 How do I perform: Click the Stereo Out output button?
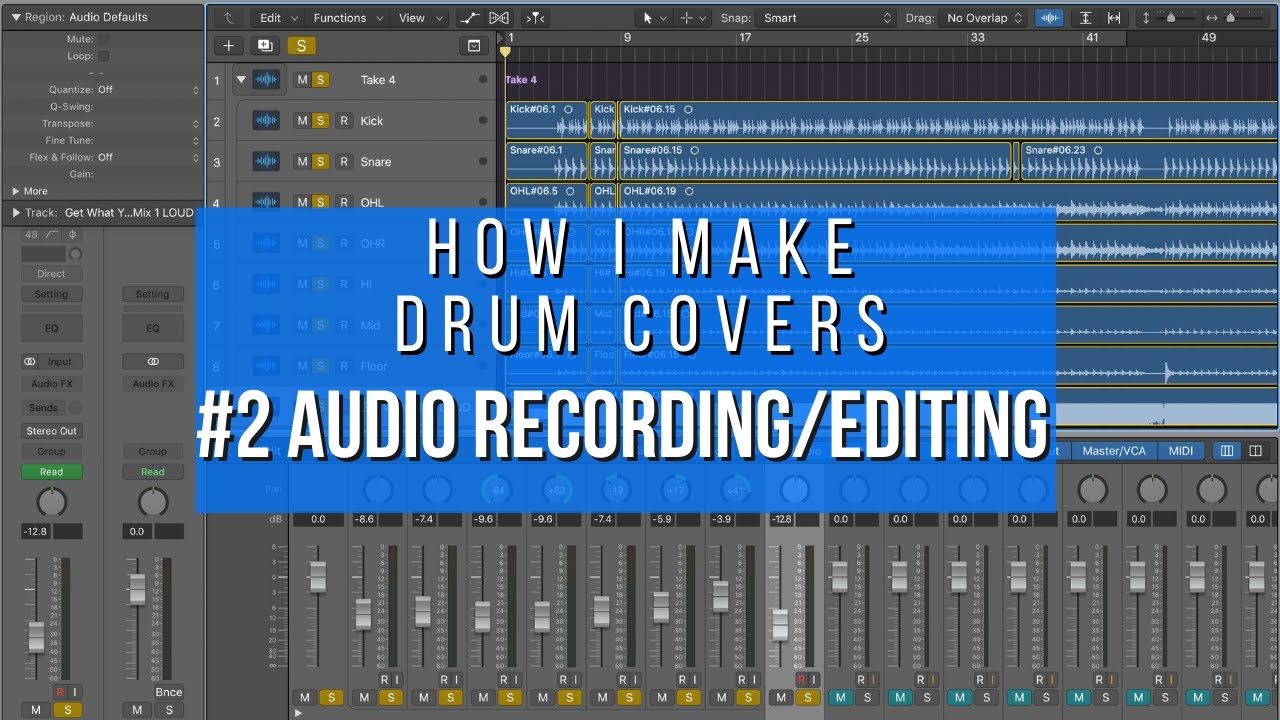[x=52, y=431]
